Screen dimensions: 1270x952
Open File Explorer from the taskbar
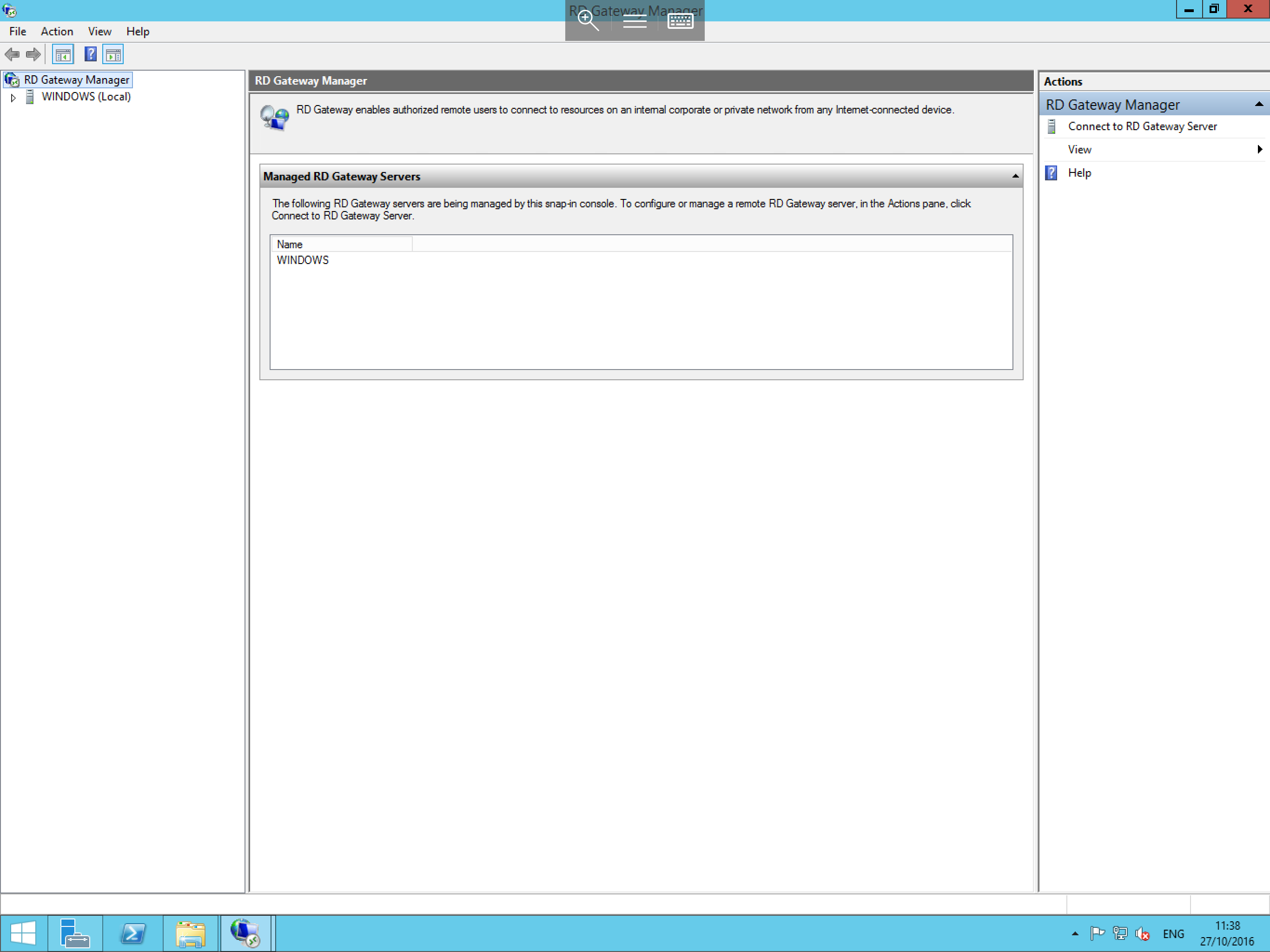click(x=191, y=933)
